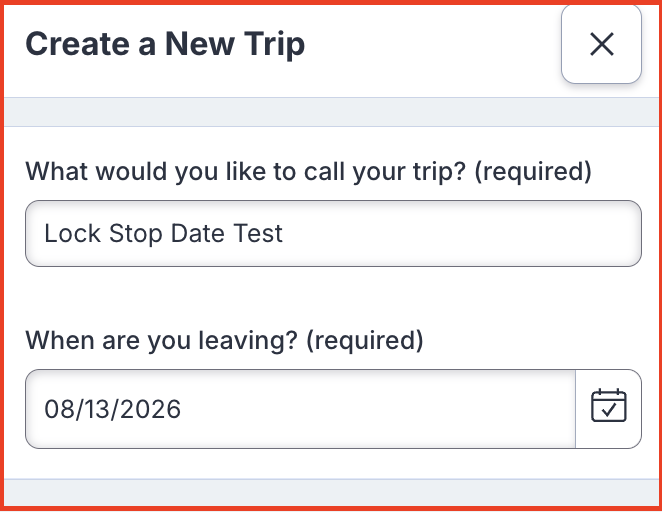Viewport: 662px width, 512px height.
Task: Place cursor on the word 'Stop' in trip name
Action: pos(136,235)
